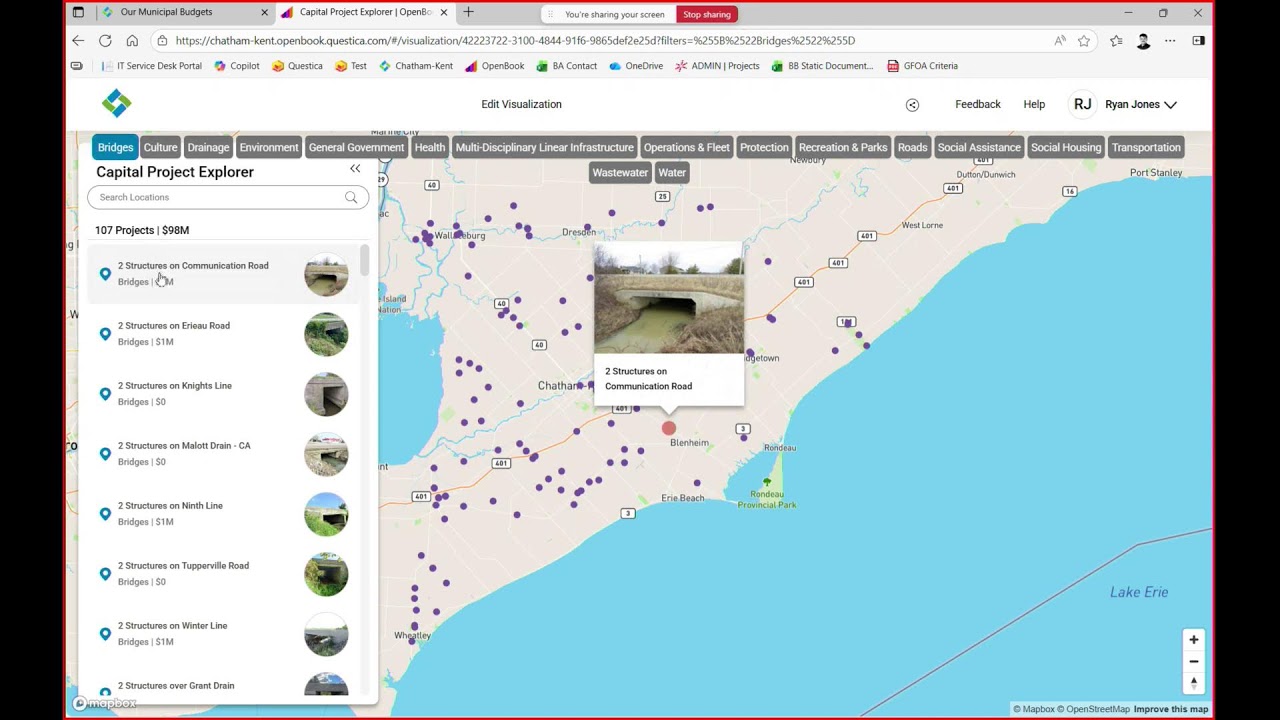Open Read Aloud icon in address bar
The width and height of the screenshot is (1280, 720).
(x=1060, y=41)
